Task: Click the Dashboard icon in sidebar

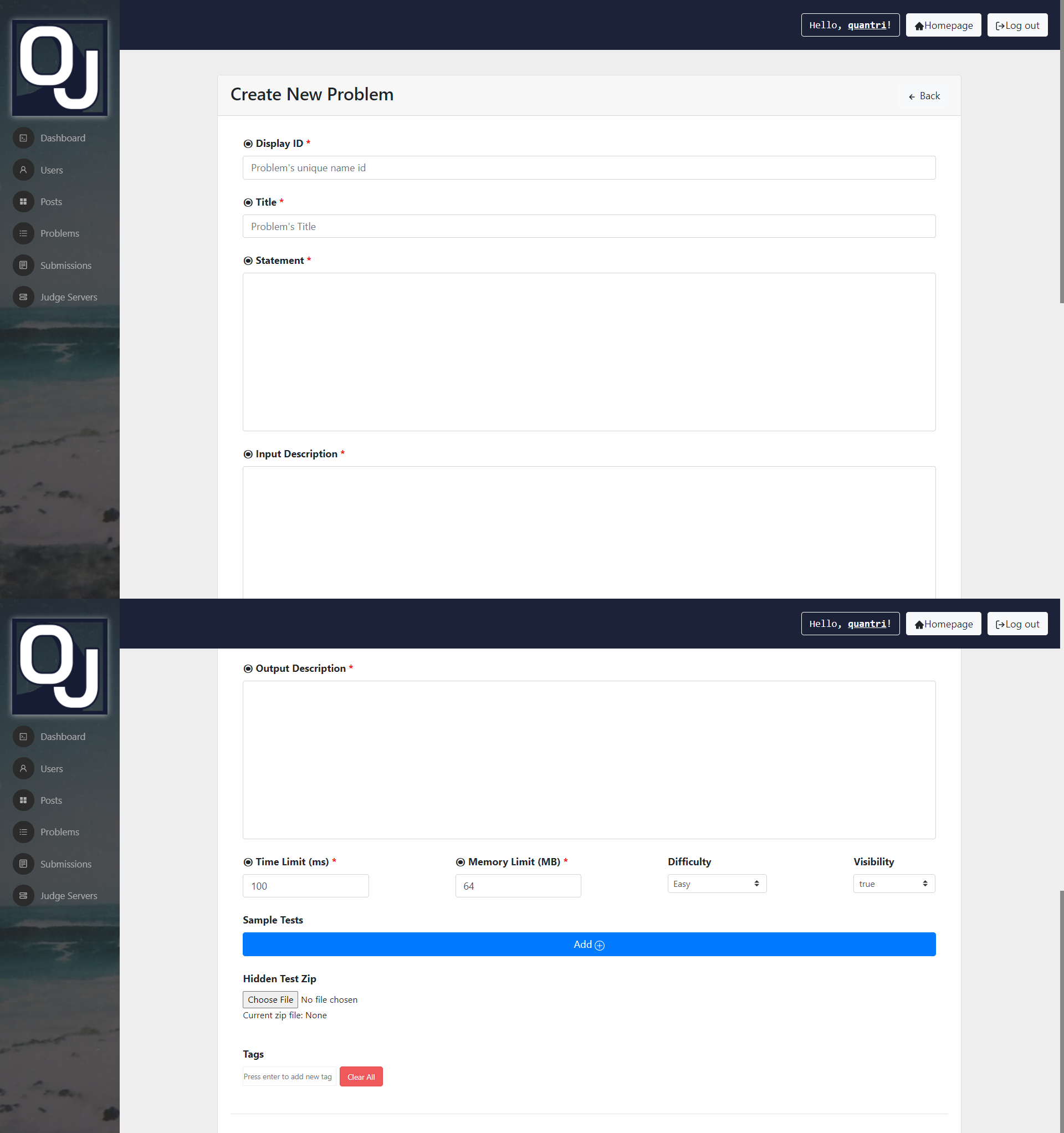Action: [21, 138]
